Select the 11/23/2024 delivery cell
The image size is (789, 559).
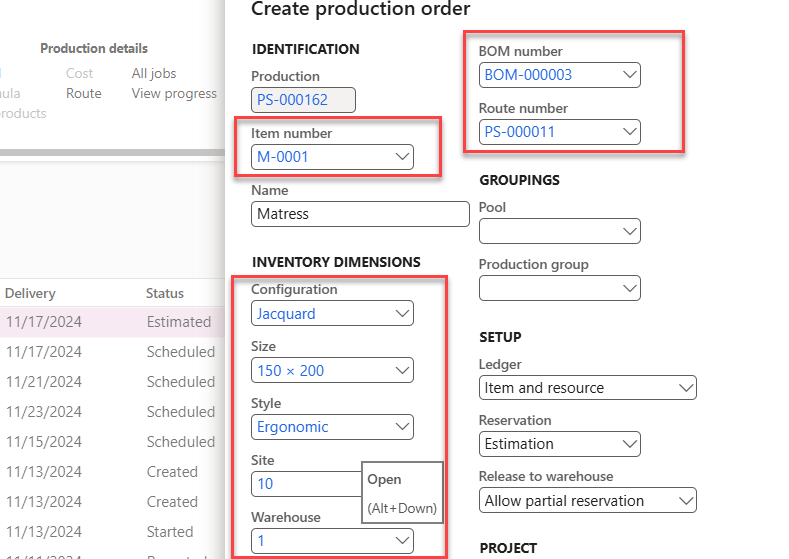tap(44, 412)
